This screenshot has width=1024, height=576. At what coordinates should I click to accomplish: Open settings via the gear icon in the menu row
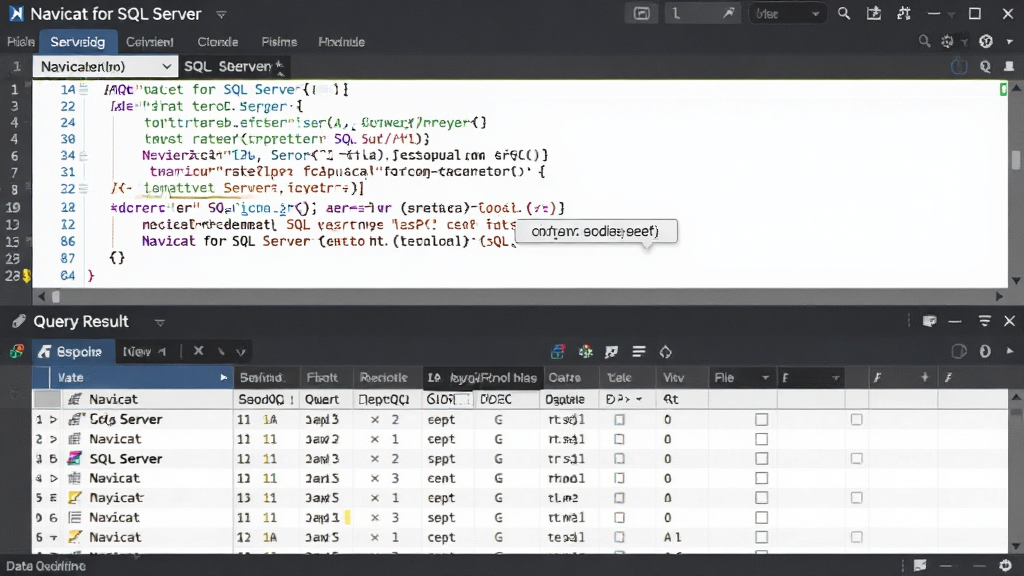[x=947, y=42]
